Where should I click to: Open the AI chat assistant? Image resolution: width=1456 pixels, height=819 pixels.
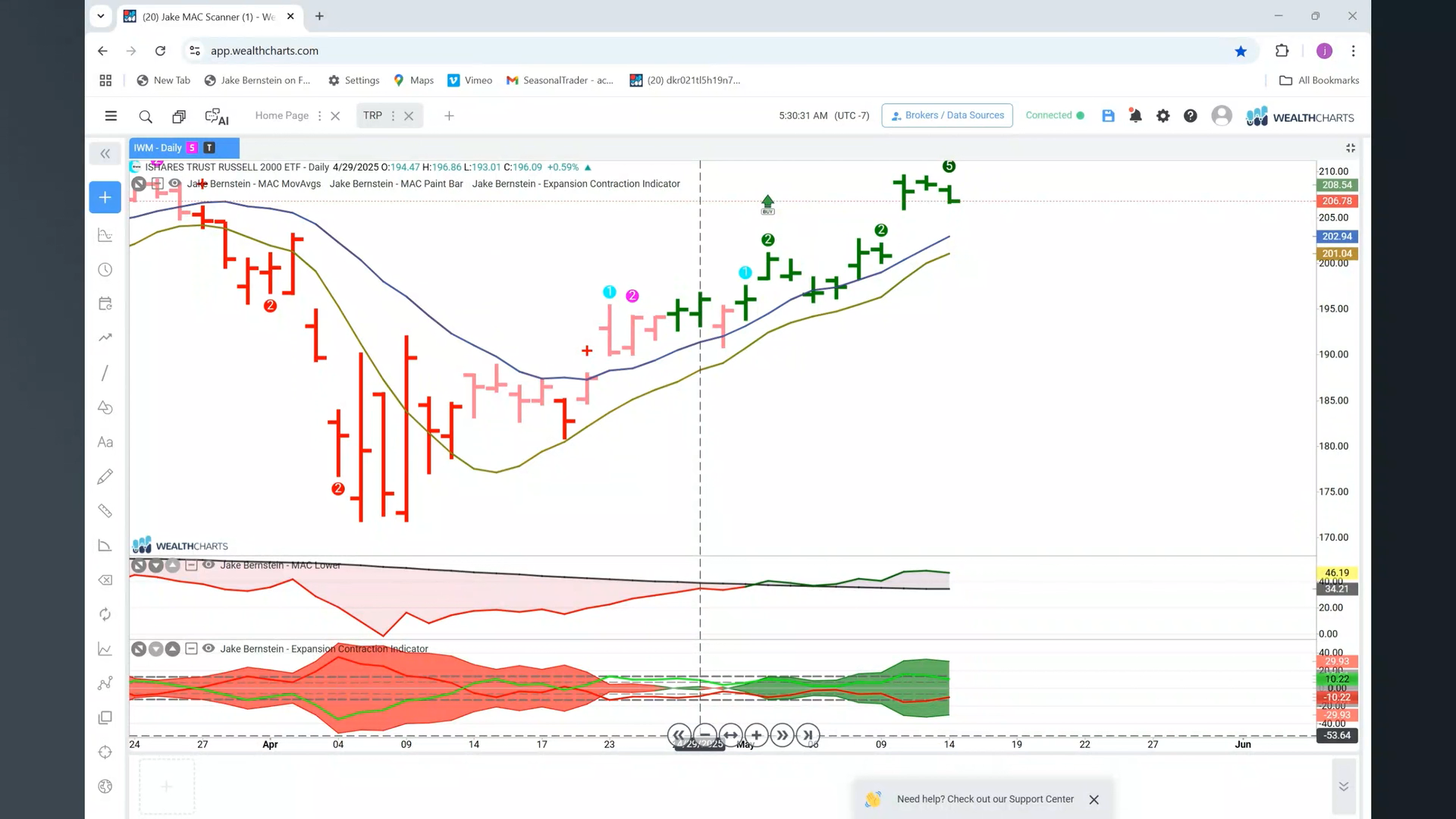click(x=217, y=116)
